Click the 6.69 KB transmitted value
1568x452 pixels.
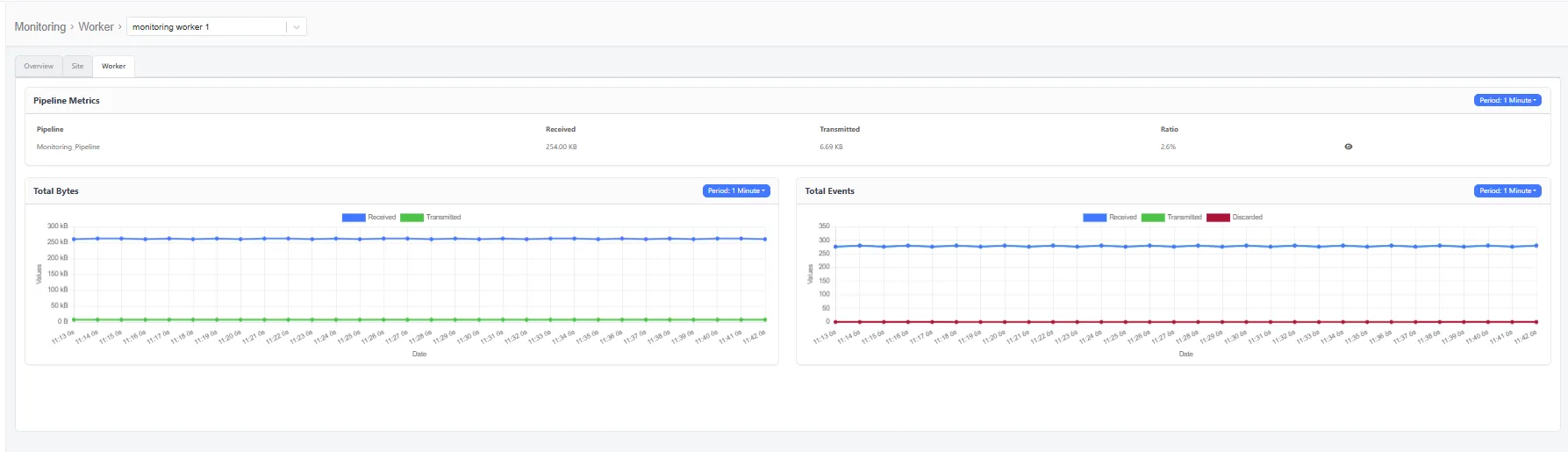click(831, 147)
